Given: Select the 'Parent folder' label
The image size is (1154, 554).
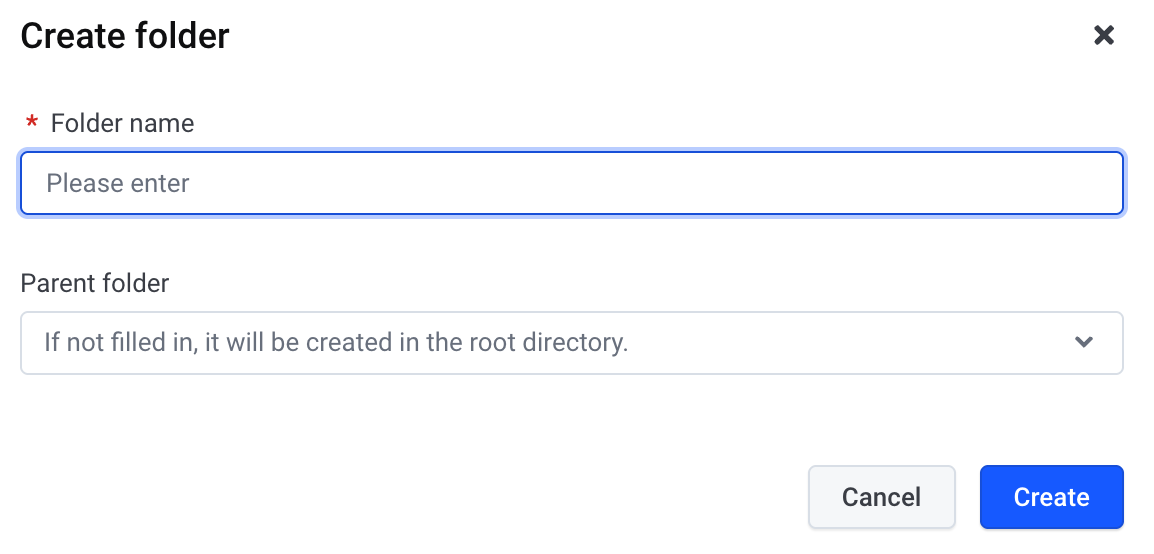Looking at the screenshot, I should 95,283.
